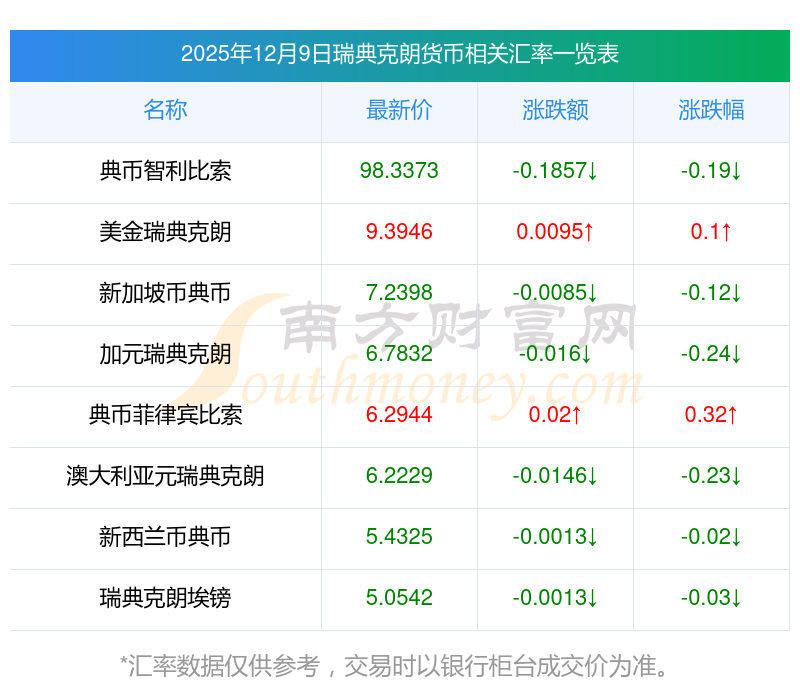Click the change amount 0.02↑

[555, 415]
